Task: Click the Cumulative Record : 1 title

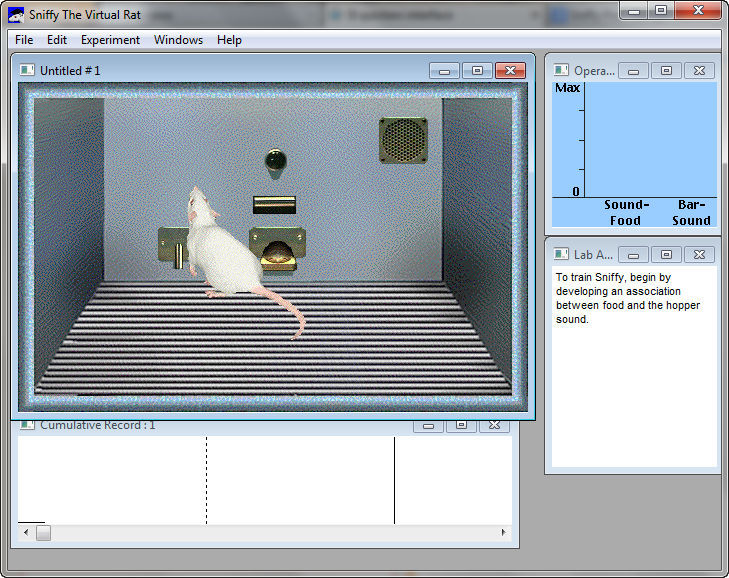Action: 98,425
